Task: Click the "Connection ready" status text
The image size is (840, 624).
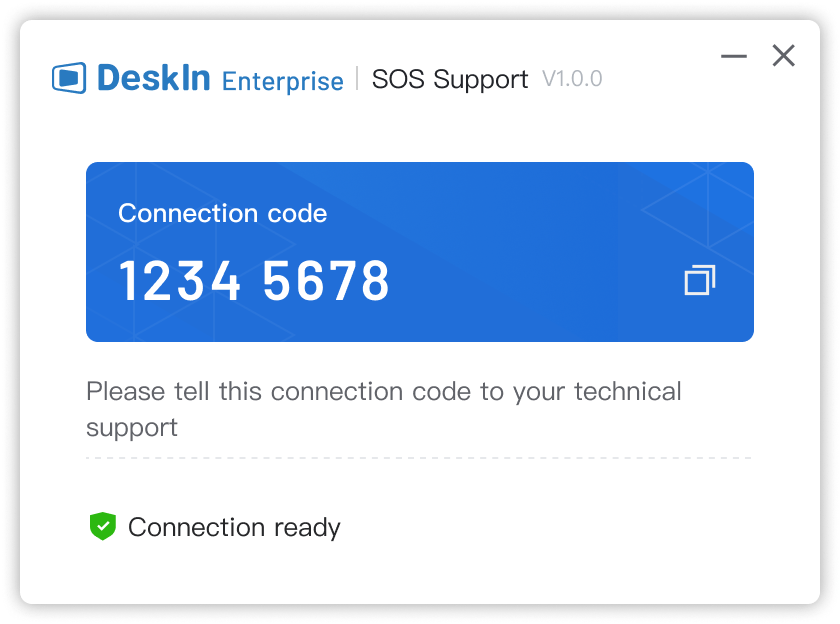Action: tap(234, 527)
